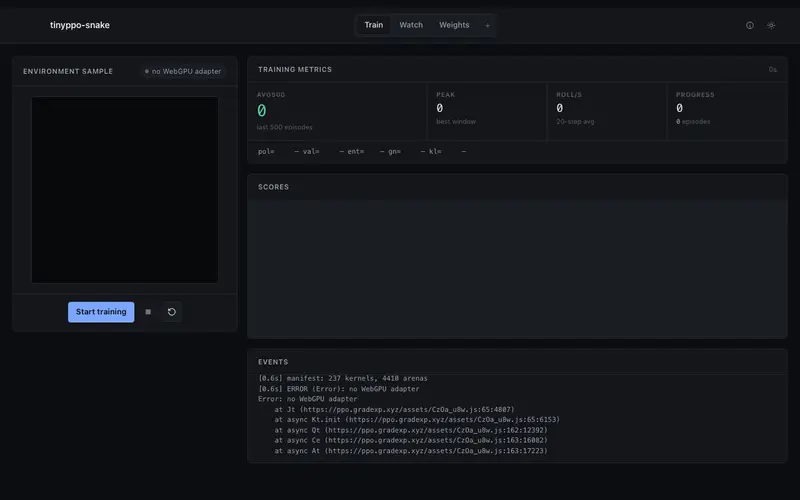Image resolution: width=800 pixels, height=500 pixels.
Task: Click the 'at async Qt' stack line
Action: (411, 430)
